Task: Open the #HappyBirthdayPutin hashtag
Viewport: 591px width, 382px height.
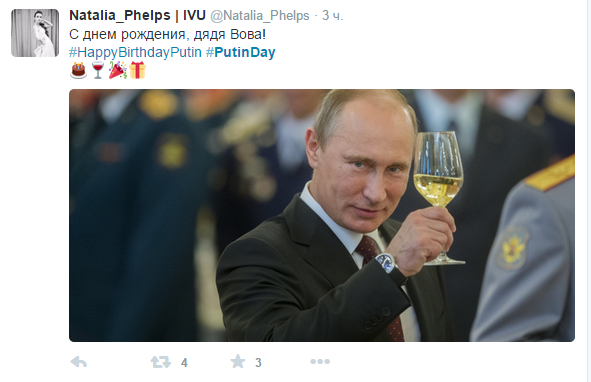Action: click(x=135, y=52)
